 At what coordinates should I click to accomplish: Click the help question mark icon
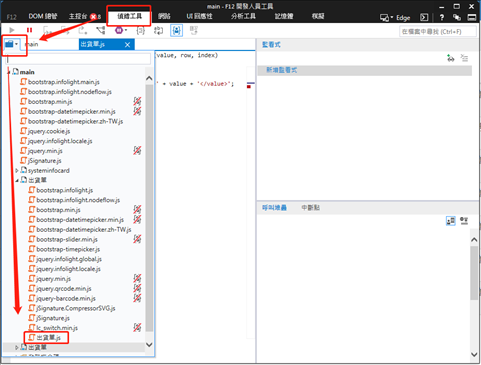point(442,18)
